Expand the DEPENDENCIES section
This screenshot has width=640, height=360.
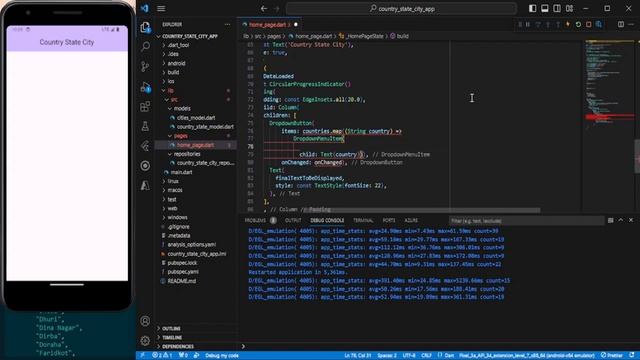(178, 347)
